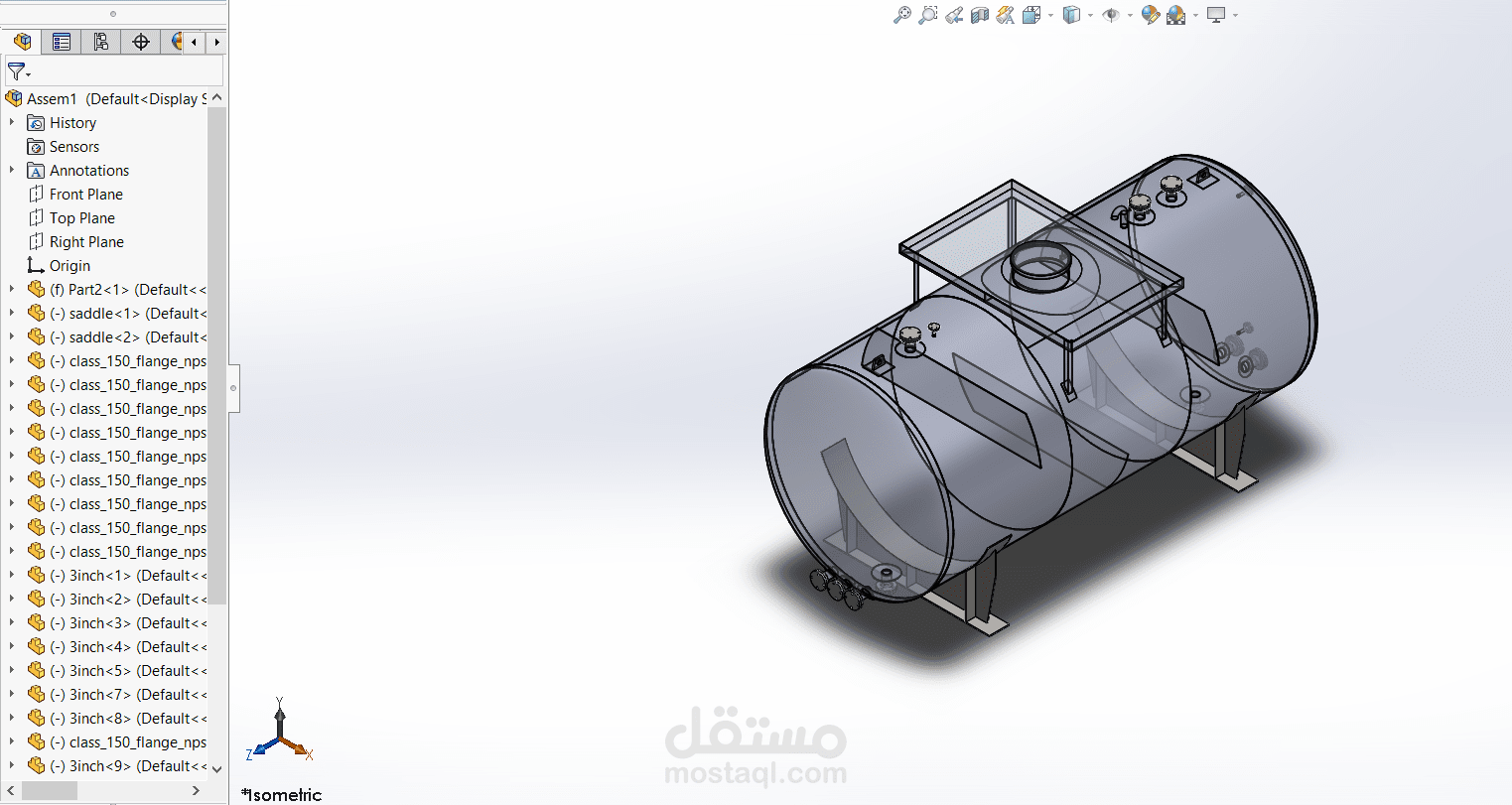
Task: Select the 3inch<9> component
Action: click(117, 766)
